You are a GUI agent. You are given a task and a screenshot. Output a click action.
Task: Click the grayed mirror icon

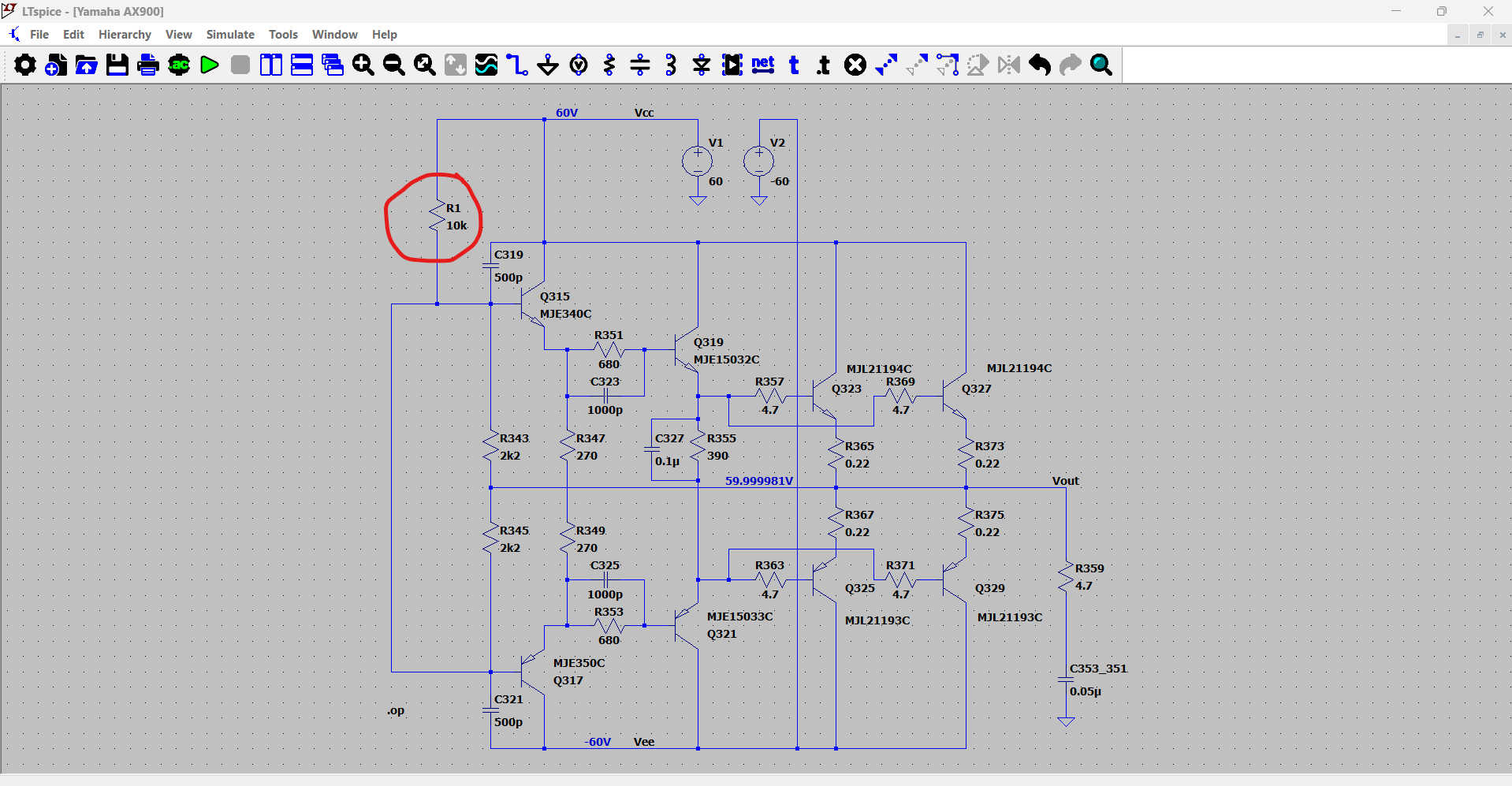pos(1009,65)
